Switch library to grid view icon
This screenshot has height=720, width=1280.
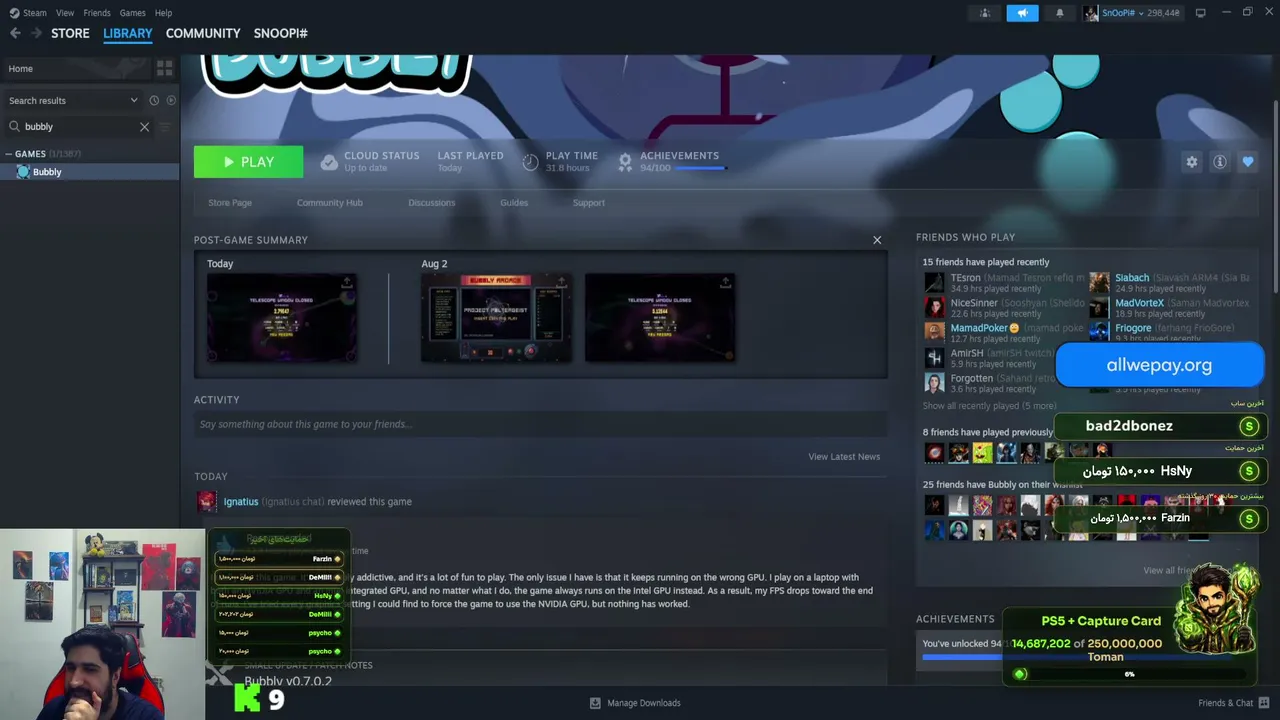[165, 68]
